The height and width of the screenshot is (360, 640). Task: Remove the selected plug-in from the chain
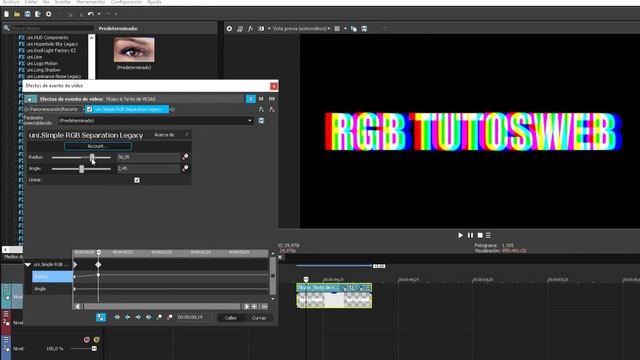(272, 109)
